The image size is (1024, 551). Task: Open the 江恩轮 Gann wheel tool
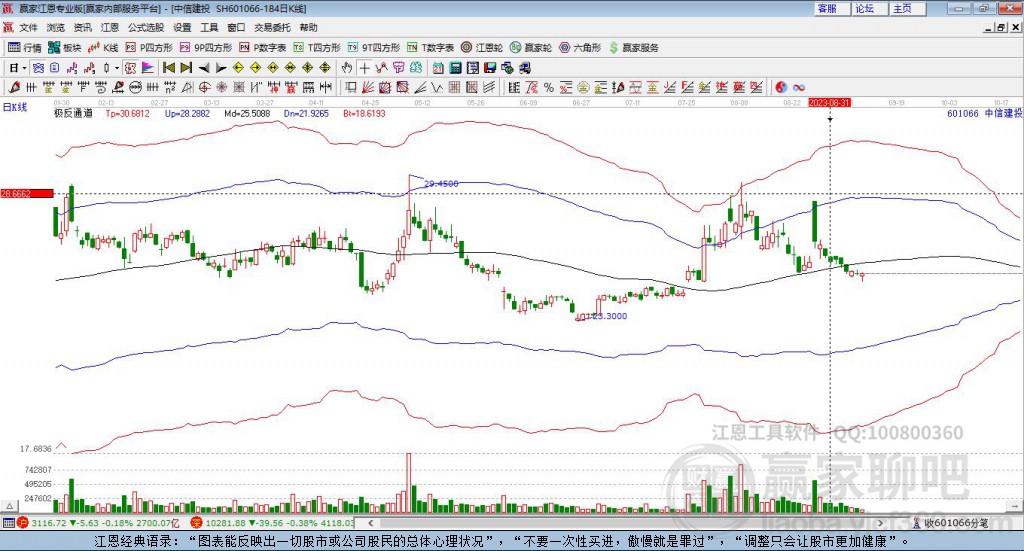[x=482, y=48]
